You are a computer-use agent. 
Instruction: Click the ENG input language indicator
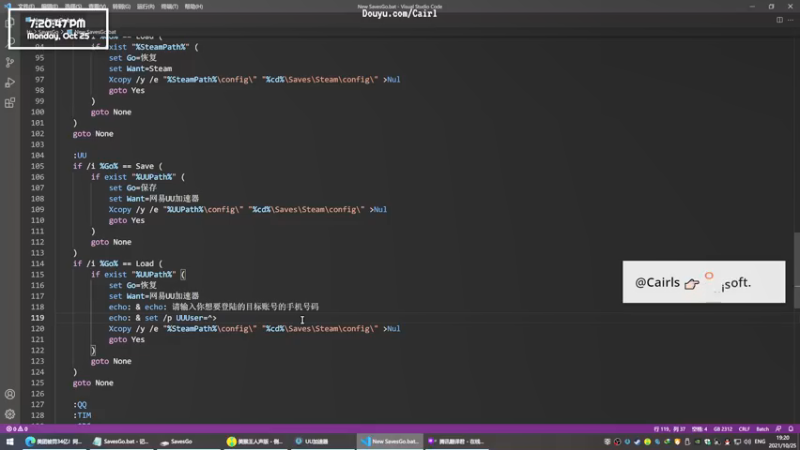point(760,441)
